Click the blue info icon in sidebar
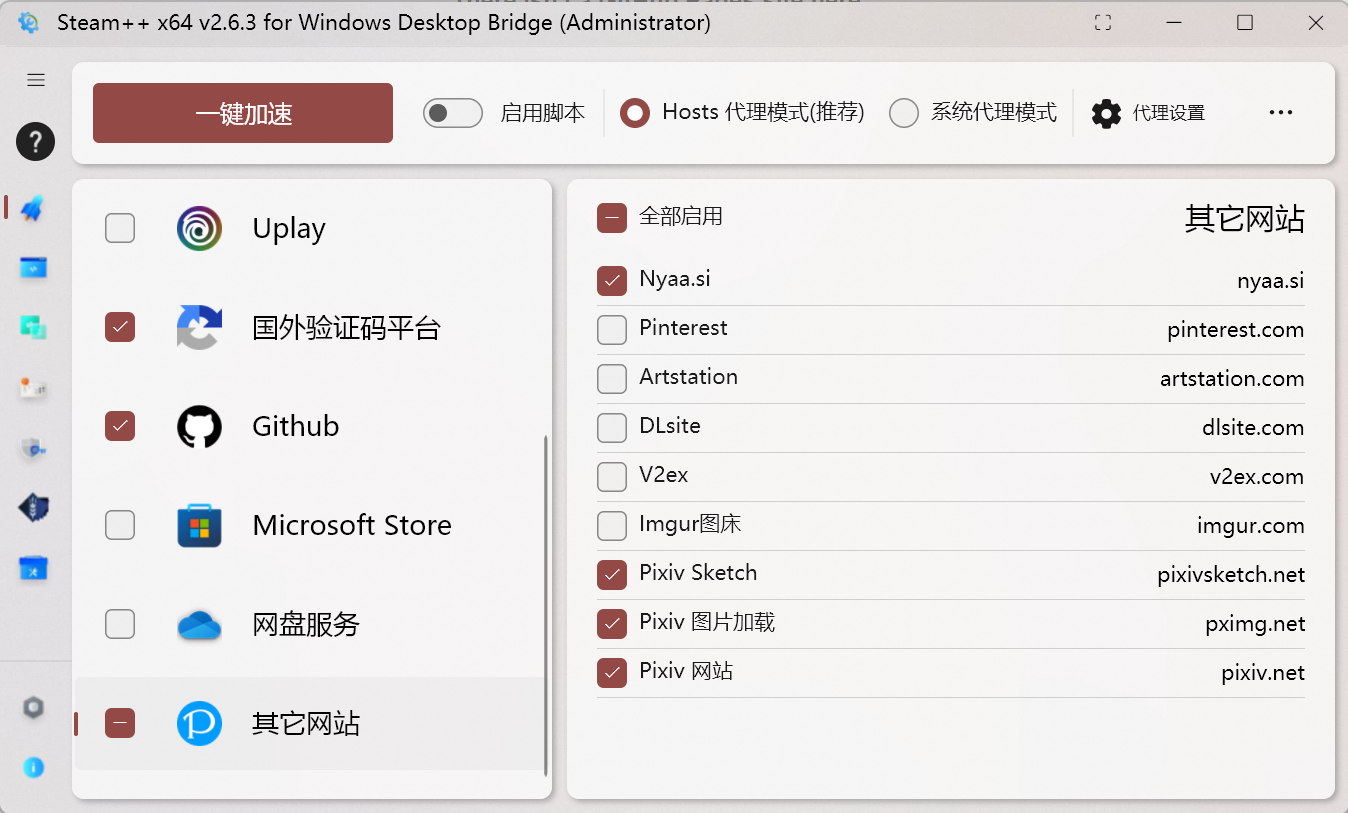The image size is (1348, 813). (34, 767)
